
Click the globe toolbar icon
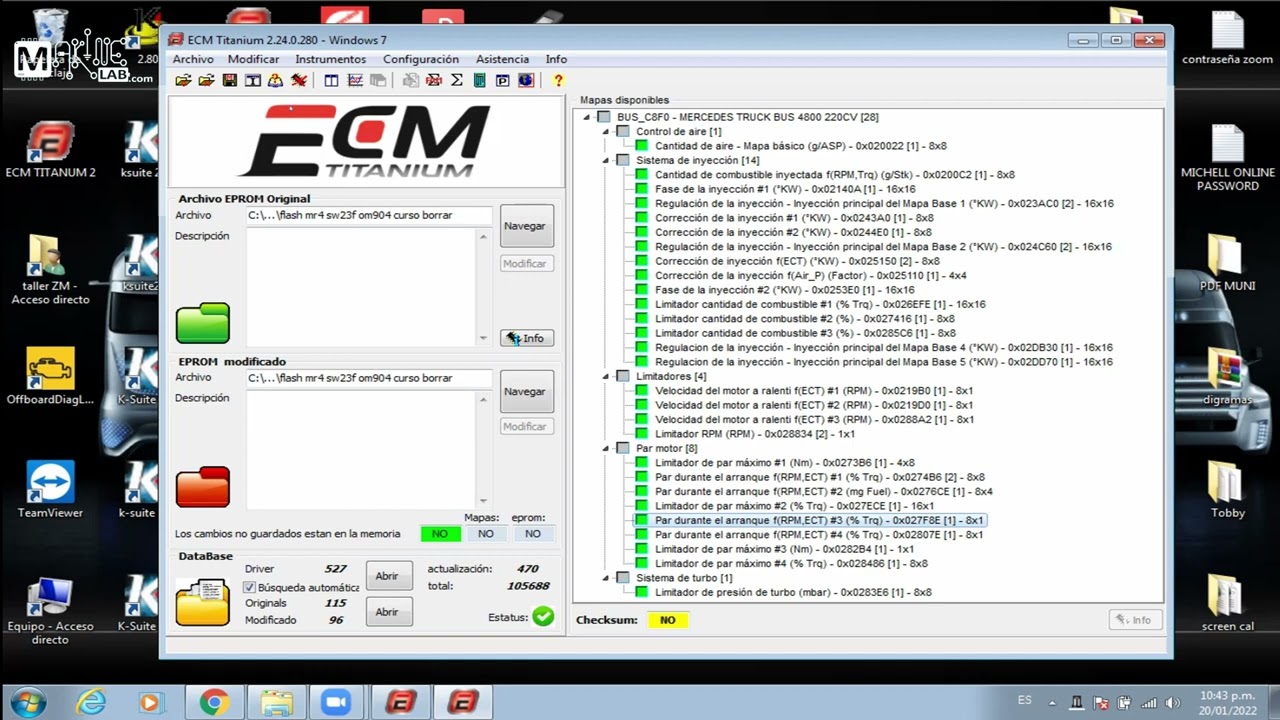coord(526,80)
